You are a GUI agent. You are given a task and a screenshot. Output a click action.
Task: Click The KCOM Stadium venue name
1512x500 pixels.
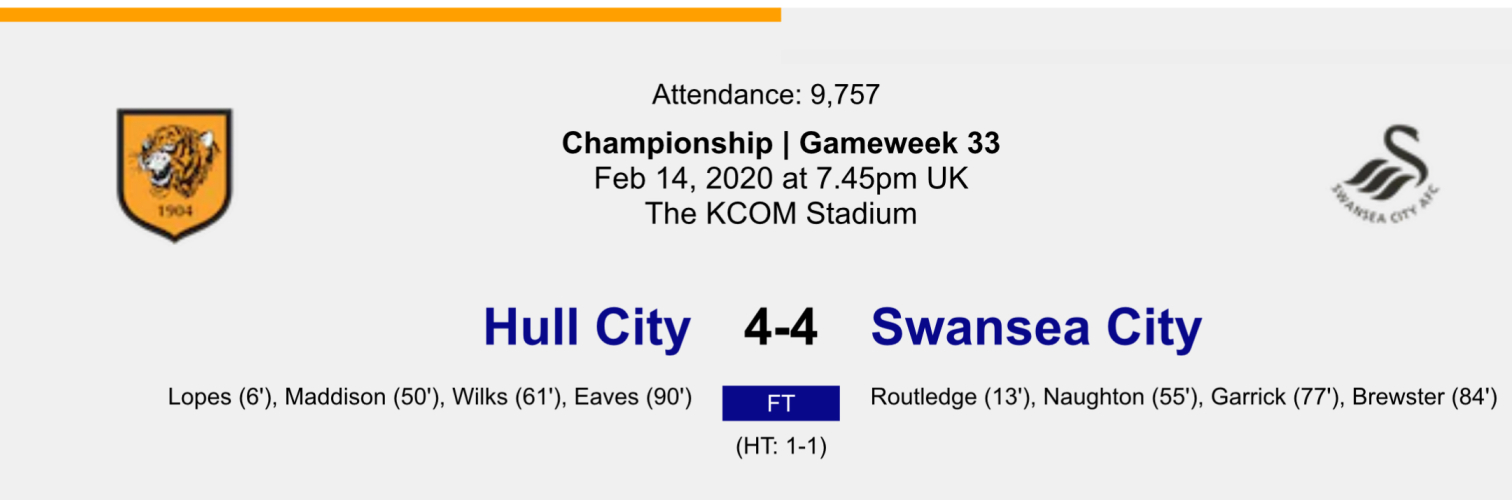[x=780, y=213]
